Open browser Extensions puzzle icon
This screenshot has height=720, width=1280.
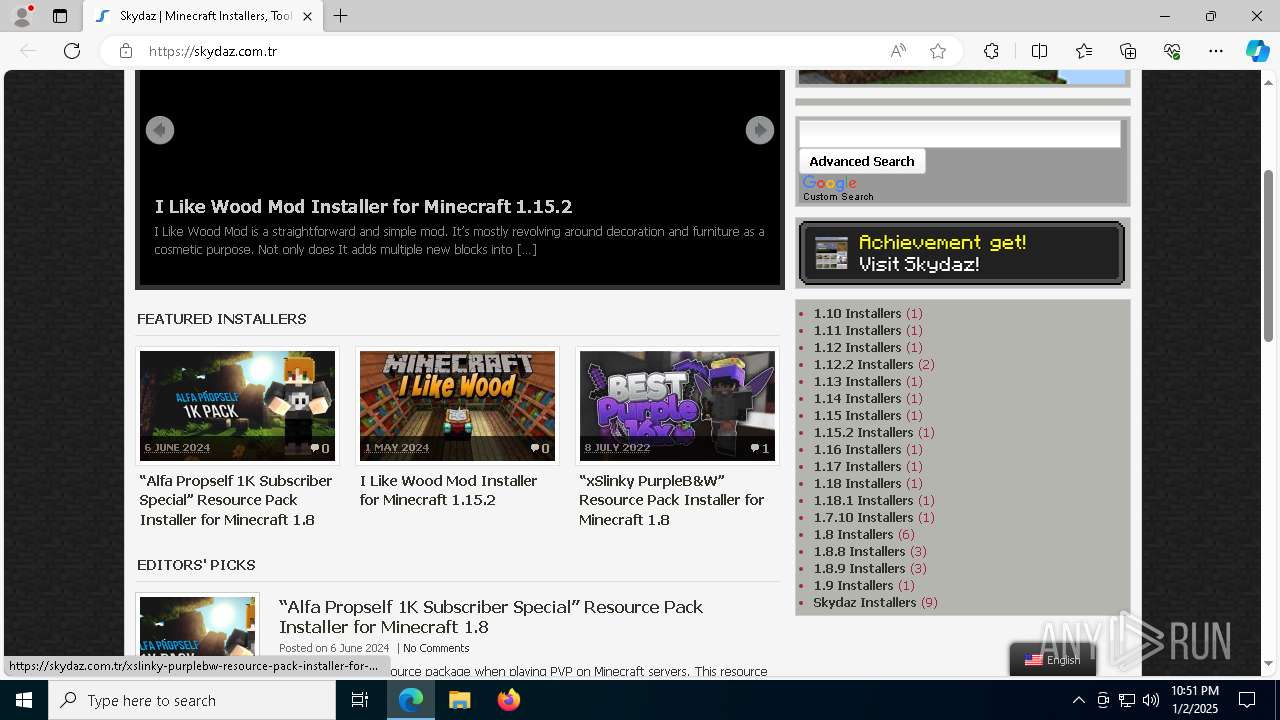(x=991, y=51)
